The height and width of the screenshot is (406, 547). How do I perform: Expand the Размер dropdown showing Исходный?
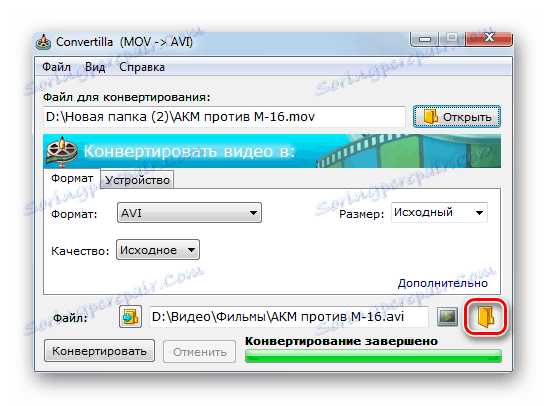pyautogui.click(x=439, y=212)
